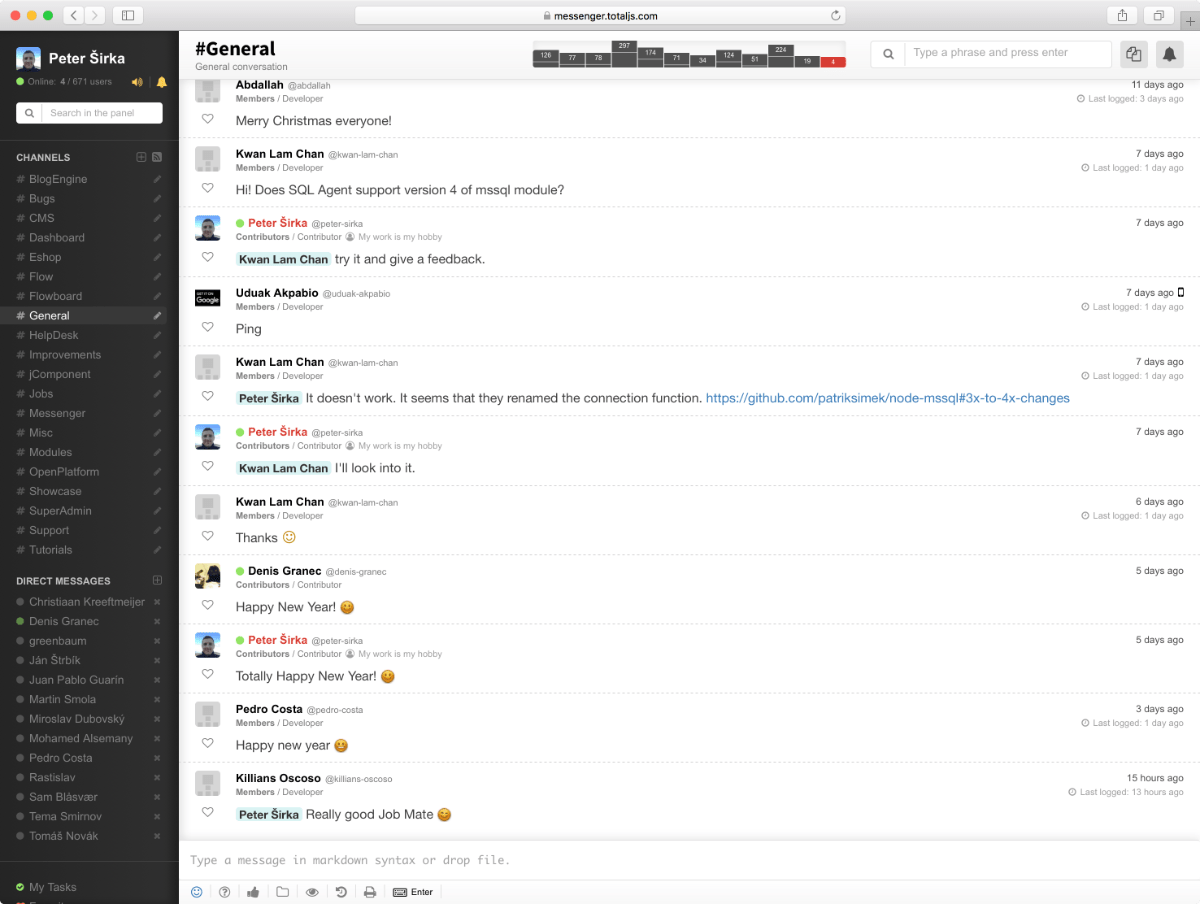The width and height of the screenshot is (1200, 904).
Task: Open the RSS feed icon beside Channels
Action: pos(157,157)
